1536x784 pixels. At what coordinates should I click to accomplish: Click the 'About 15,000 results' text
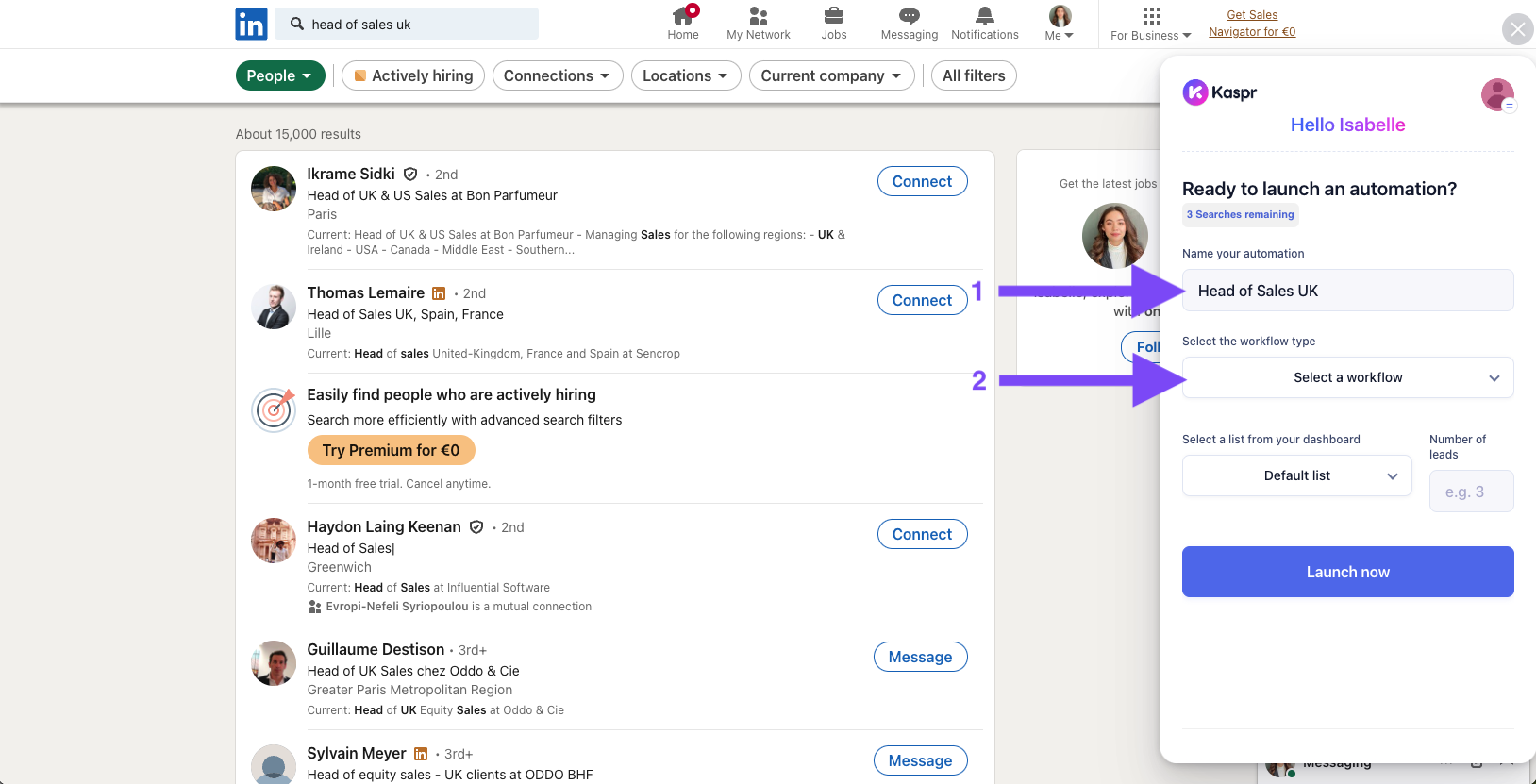[x=298, y=134]
